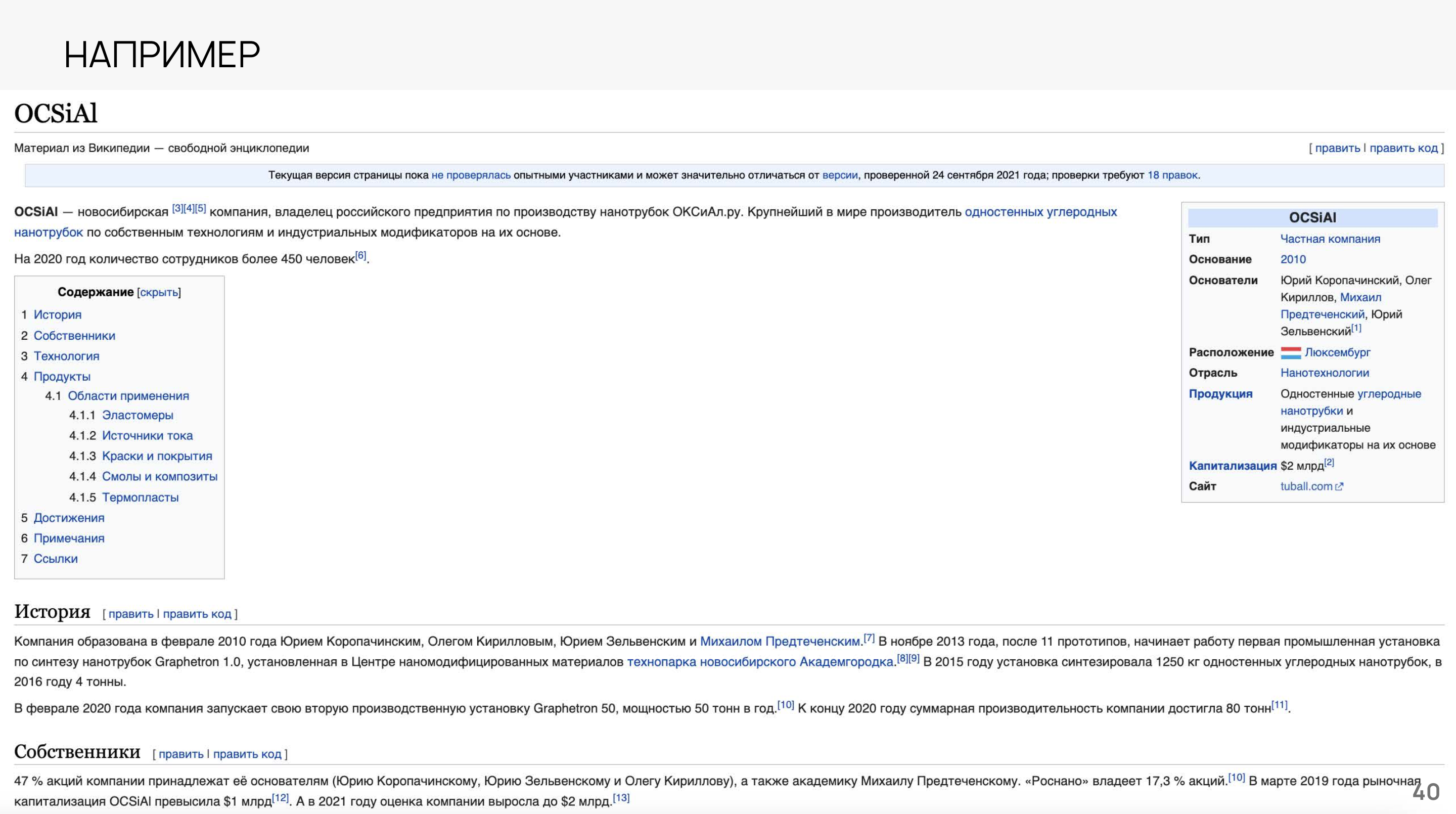Open footnote 3 after новосибирская
This screenshot has width=1456, height=814.
click(x=177, y=208)
